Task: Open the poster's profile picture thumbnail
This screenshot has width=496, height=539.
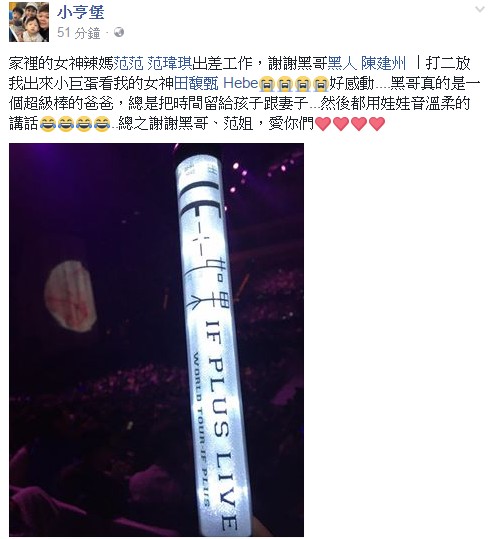Action: (29, 22)
